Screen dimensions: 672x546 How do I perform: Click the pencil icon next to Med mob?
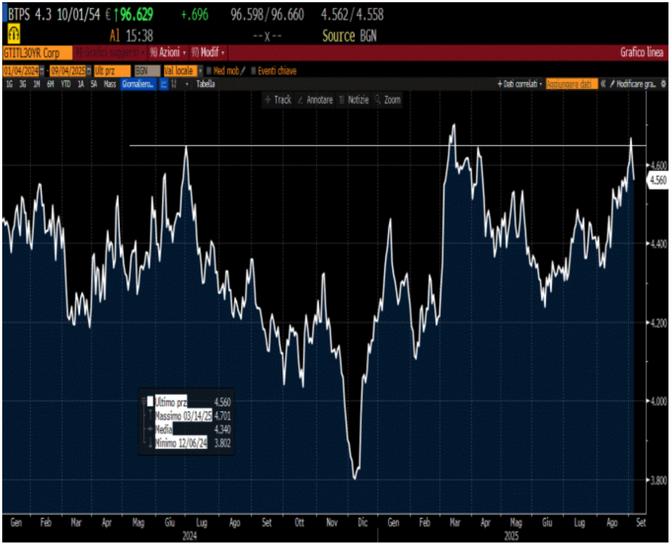point(244,70)
